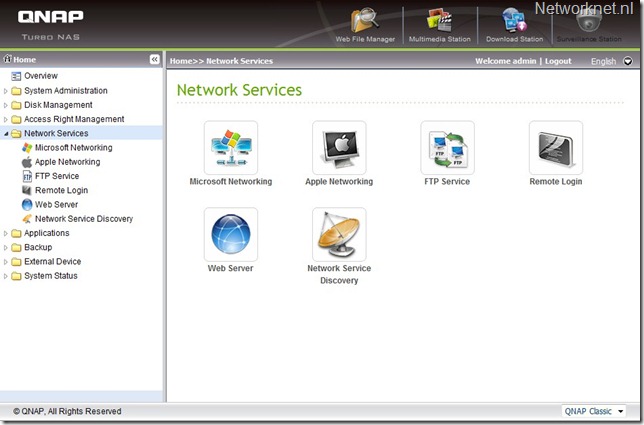Click the Home title in sidebar header
644x425 pixels.
click(x=25, y=60)
